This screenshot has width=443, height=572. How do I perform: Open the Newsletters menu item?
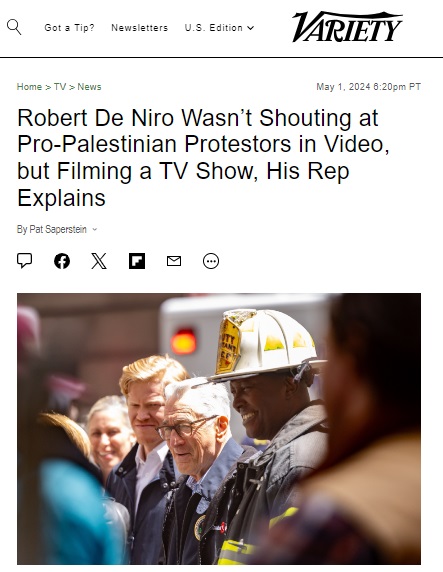[140, 28]
